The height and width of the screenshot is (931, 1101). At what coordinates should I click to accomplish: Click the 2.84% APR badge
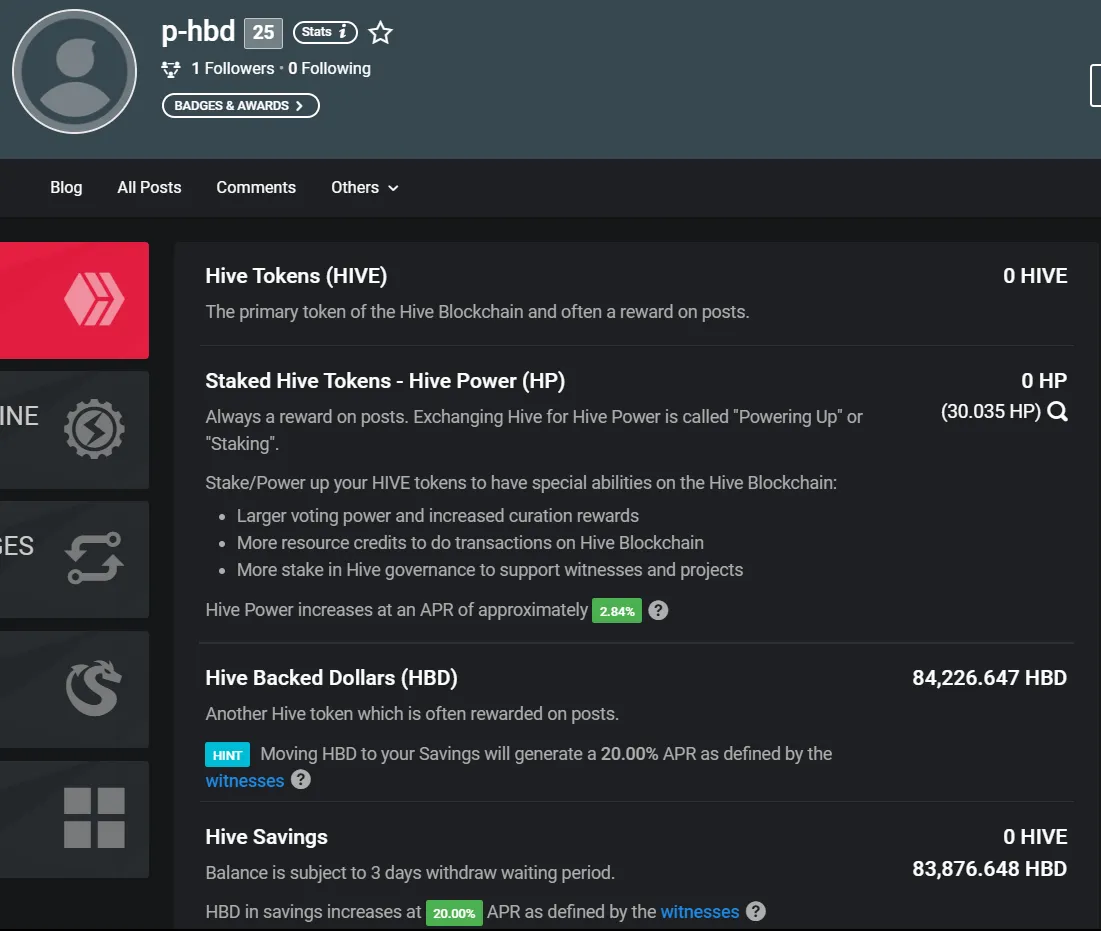617,611
